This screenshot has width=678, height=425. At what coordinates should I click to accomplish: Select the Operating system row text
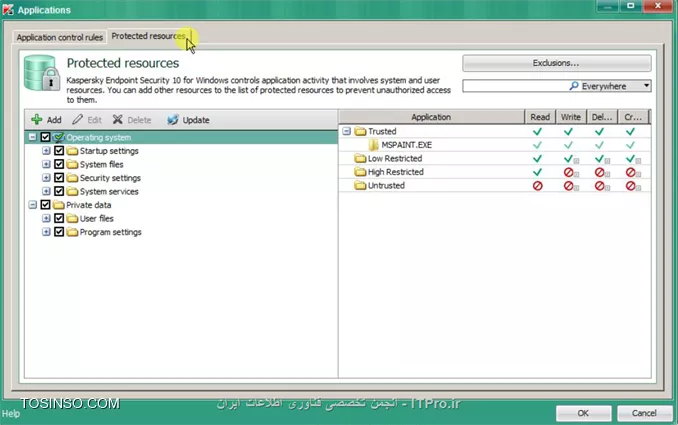point(99,137)
